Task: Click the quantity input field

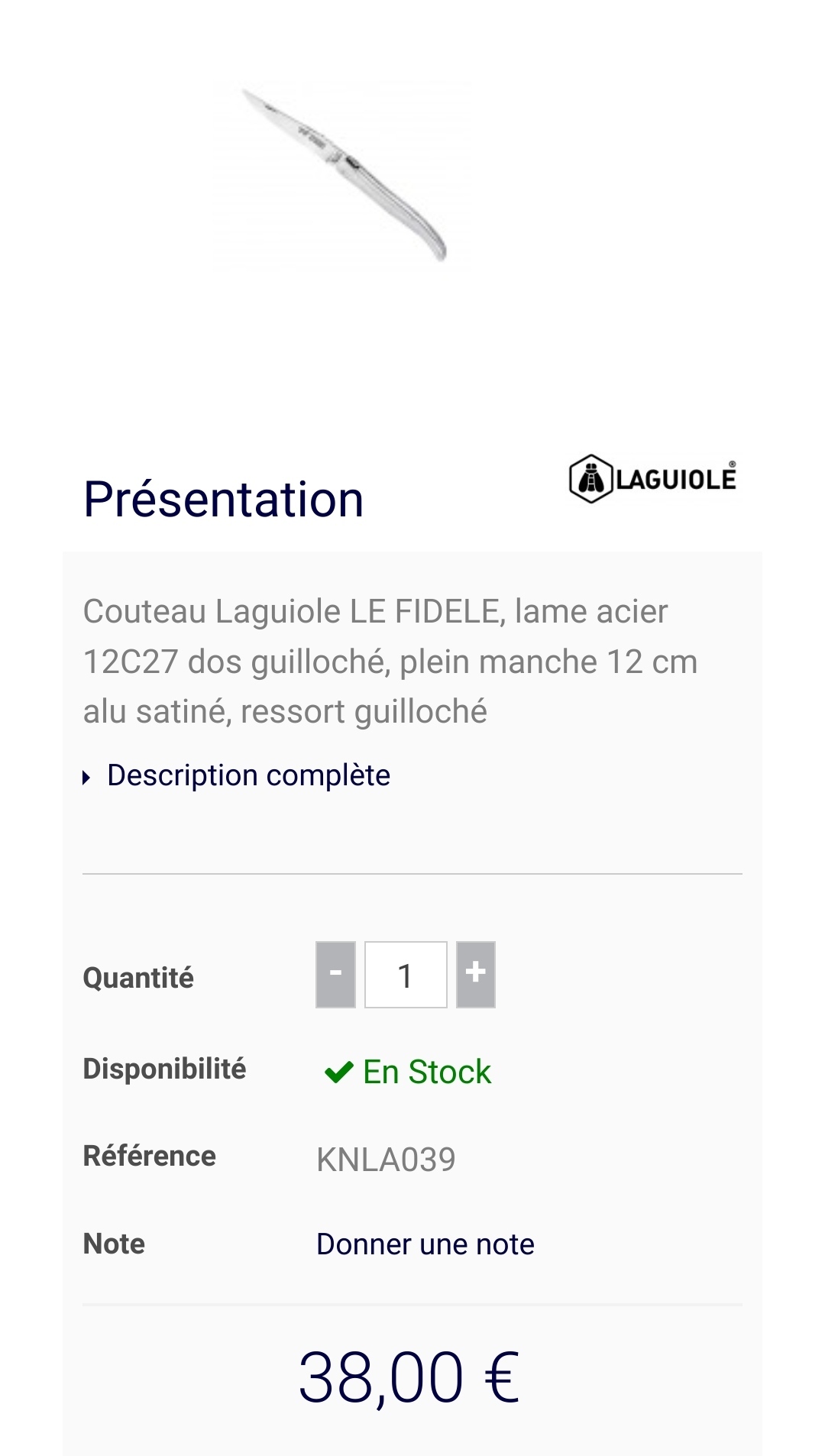Action: [406, 975]
